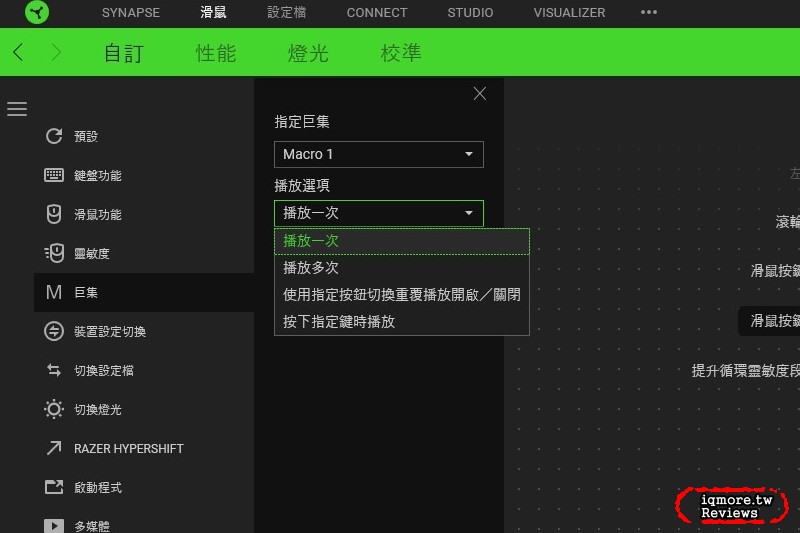Click the 裝置設定切換 icon
The image size is (800, 533).
click(x=54, y=332)
